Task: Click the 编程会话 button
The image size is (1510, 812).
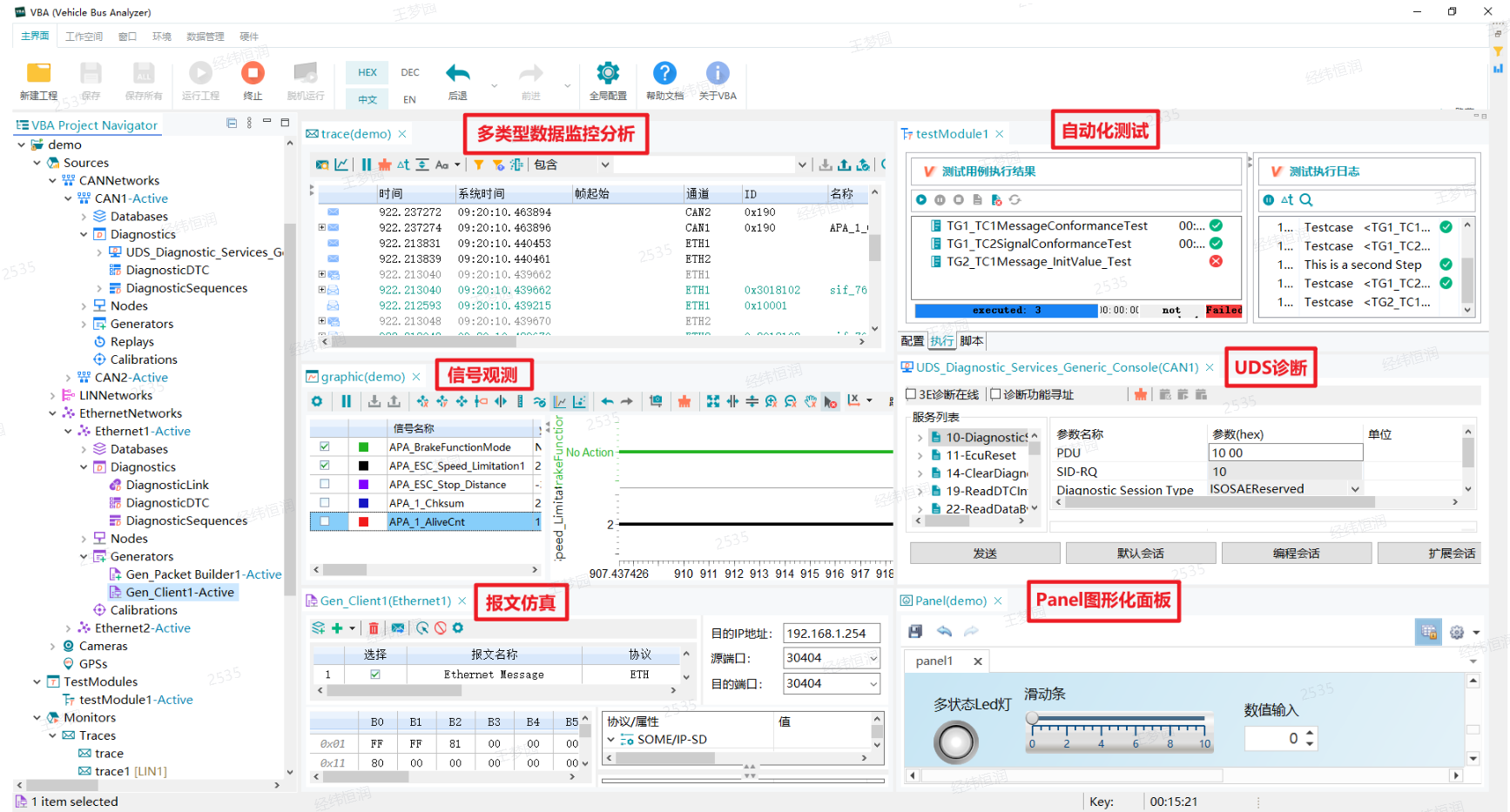Action: pyautogui.click(x=1297, y=554)
